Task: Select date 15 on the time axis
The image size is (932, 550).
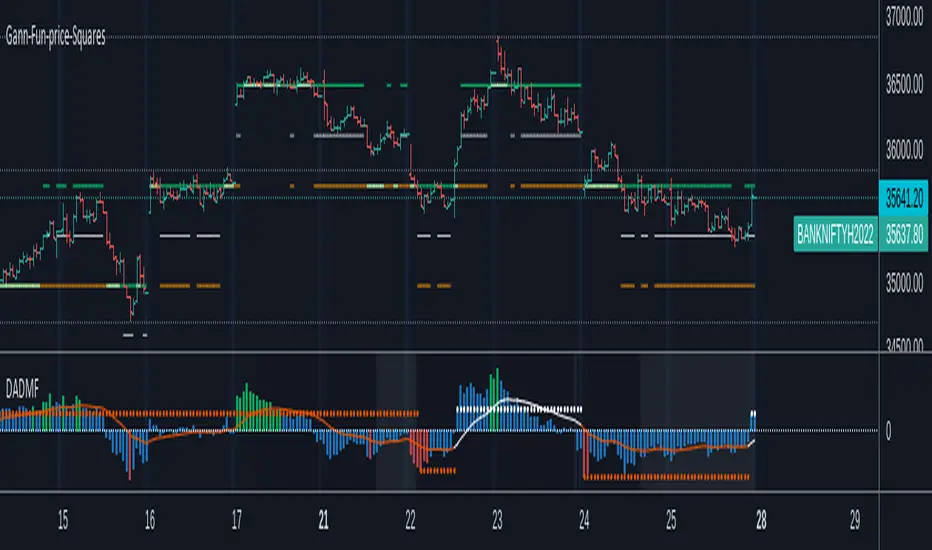Action: click(x=62, y=521)
